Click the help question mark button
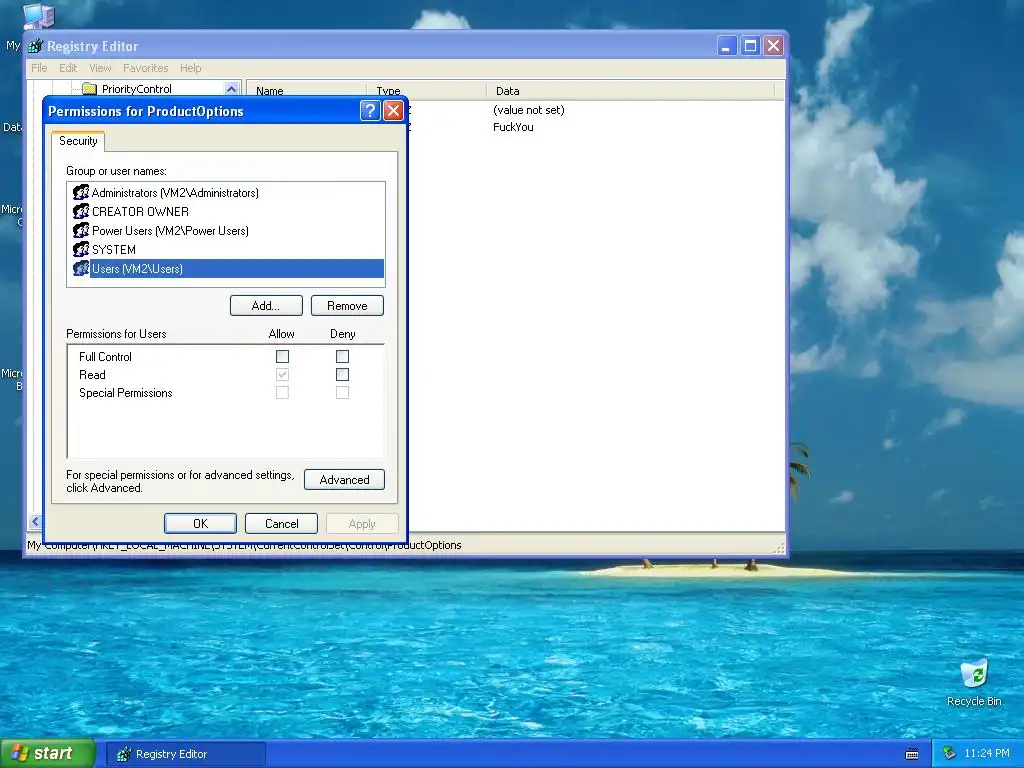This screenshot has height=768, width=1024. point(370,111)
